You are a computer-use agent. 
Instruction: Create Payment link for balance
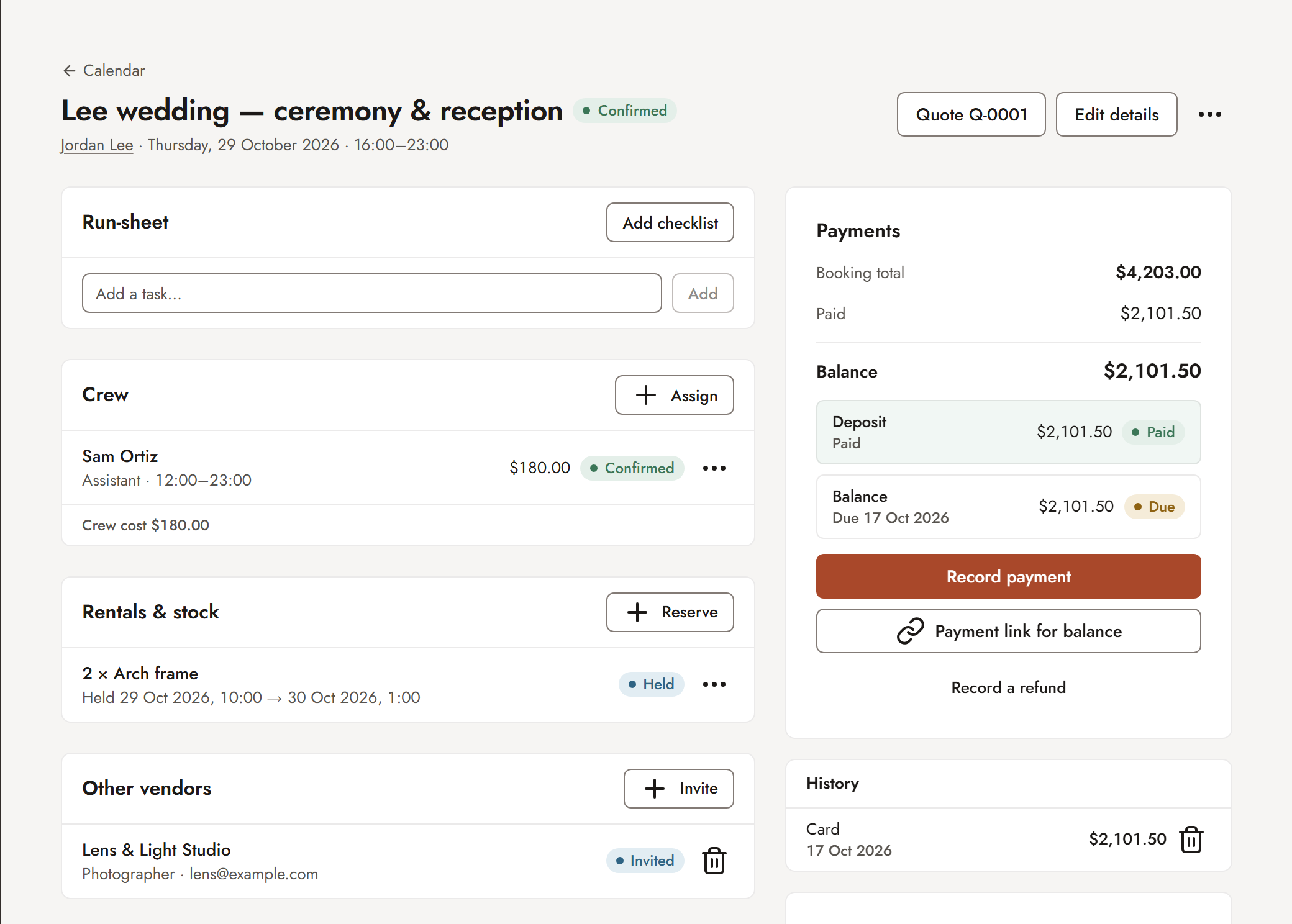click(1008, 631)
